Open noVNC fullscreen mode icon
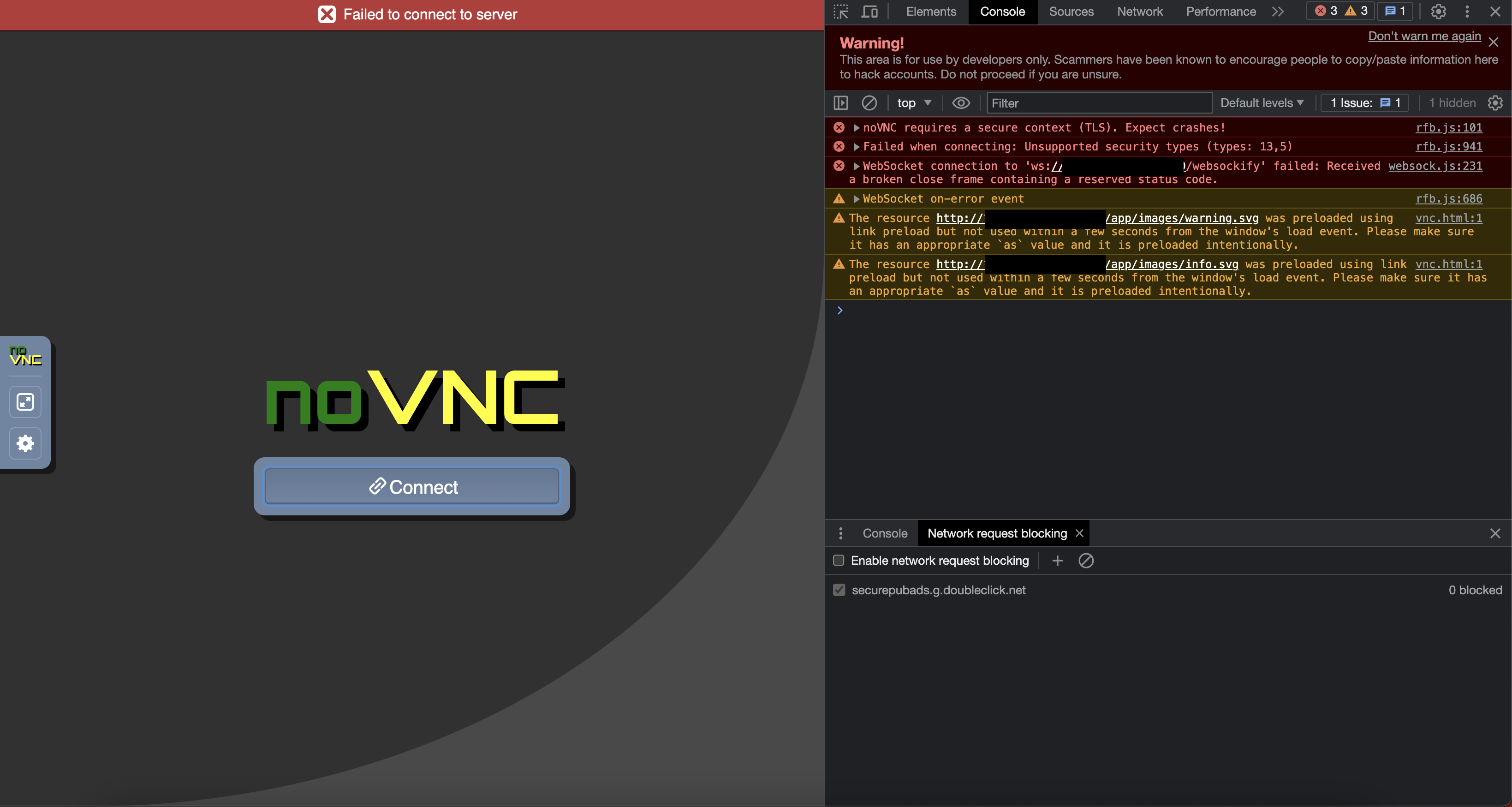1512x807 pixels. (x=25, y=402)
